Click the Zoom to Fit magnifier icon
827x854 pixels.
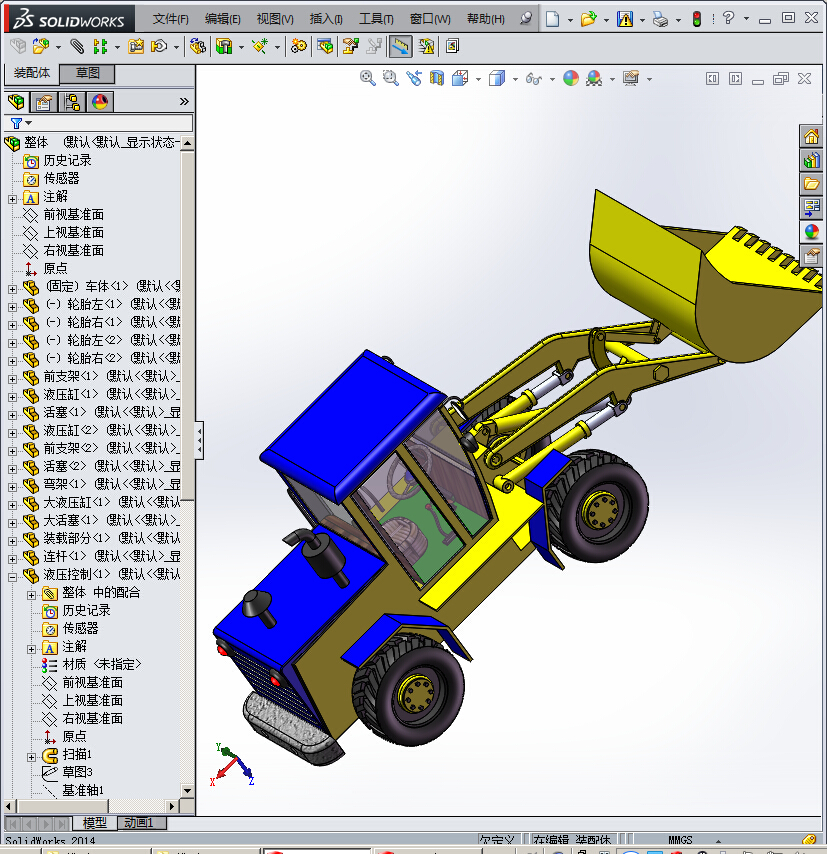click(368, 78)
